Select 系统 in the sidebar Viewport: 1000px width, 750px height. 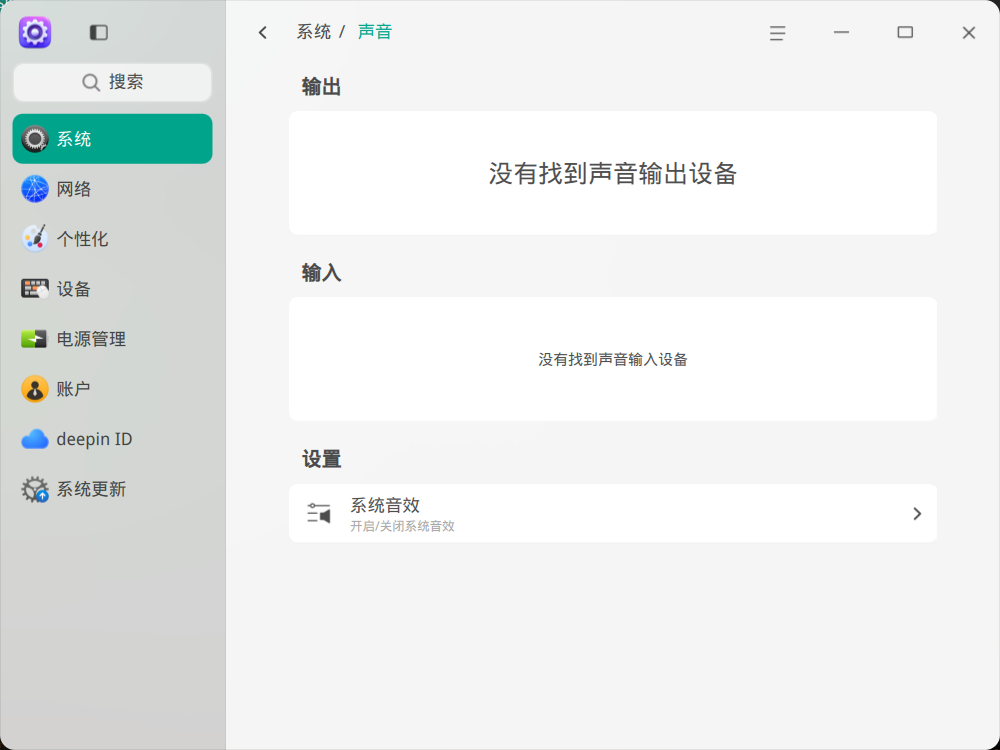click(112, 139)
